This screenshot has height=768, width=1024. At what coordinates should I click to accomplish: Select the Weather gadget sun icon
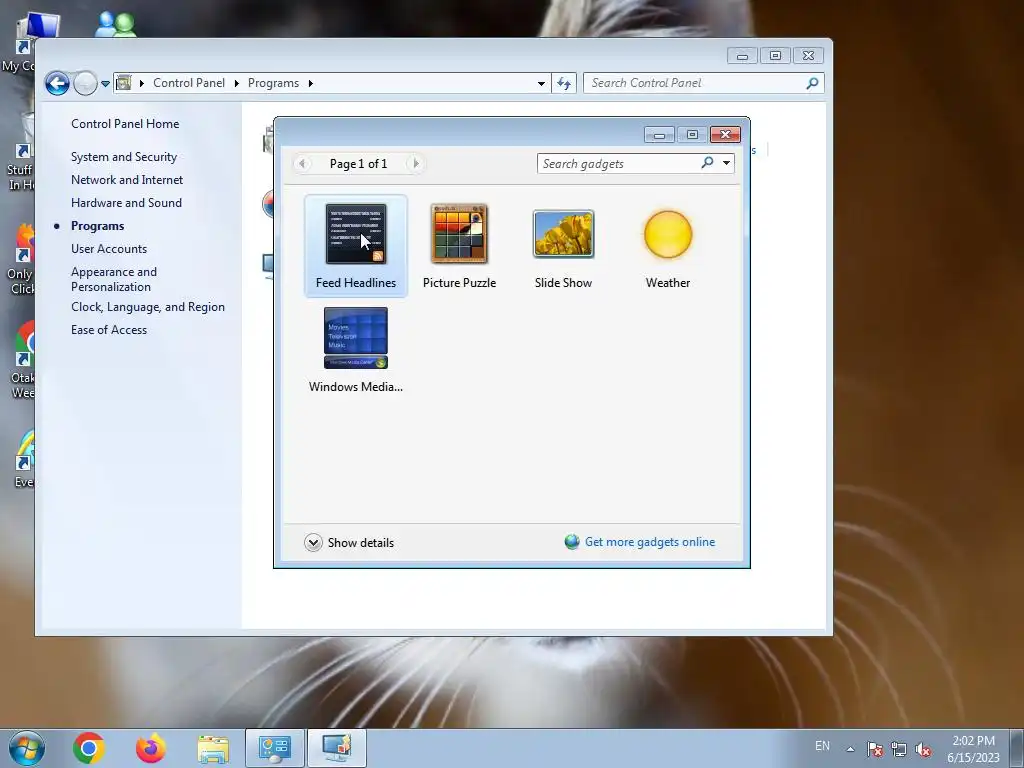click(x=667, y=234)
